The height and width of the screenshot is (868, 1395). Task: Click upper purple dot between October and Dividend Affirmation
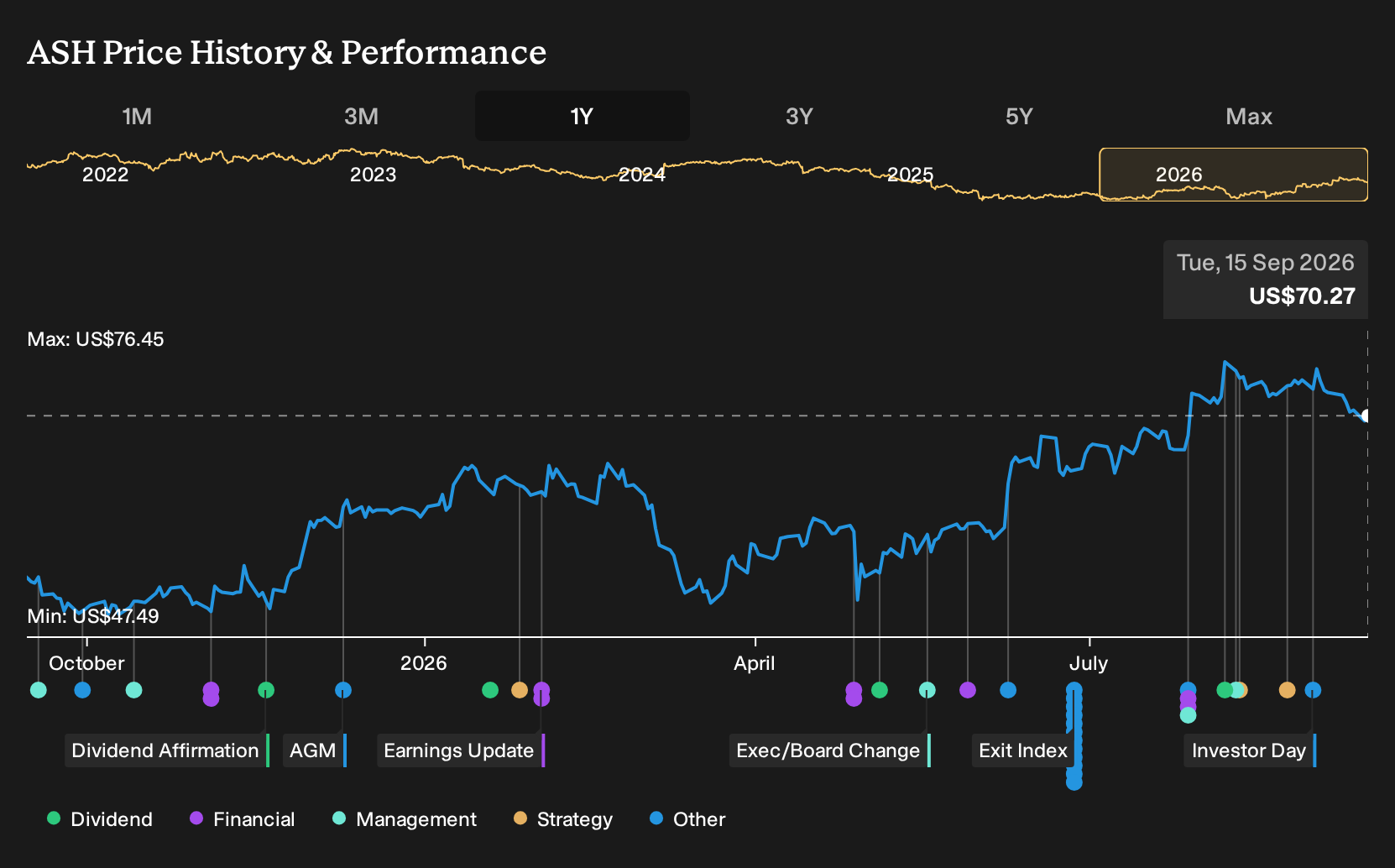pos(211,689)
